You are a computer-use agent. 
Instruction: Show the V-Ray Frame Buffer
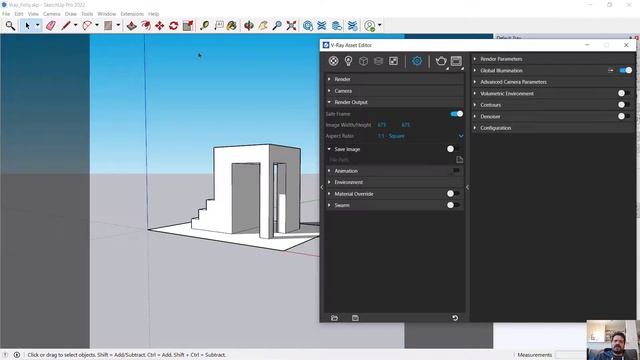tap(456, 61)
